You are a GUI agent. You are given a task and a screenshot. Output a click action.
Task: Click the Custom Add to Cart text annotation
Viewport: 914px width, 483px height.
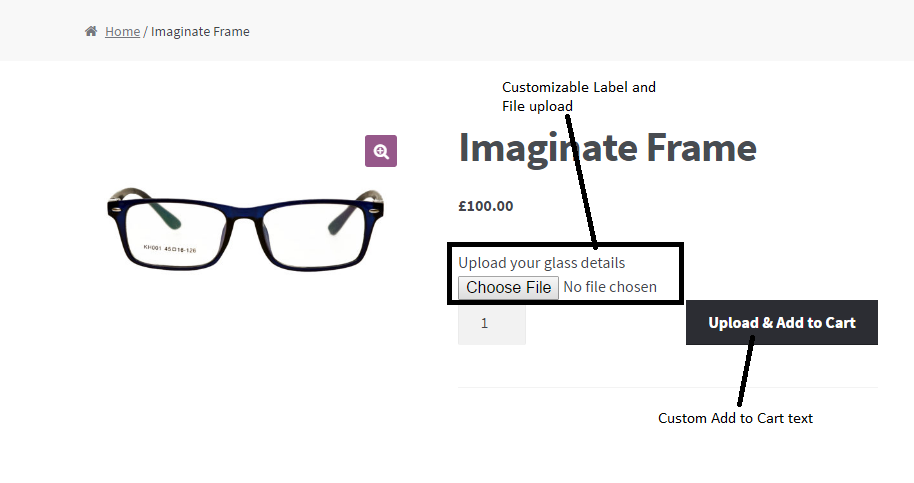click(x=735, y=418)
